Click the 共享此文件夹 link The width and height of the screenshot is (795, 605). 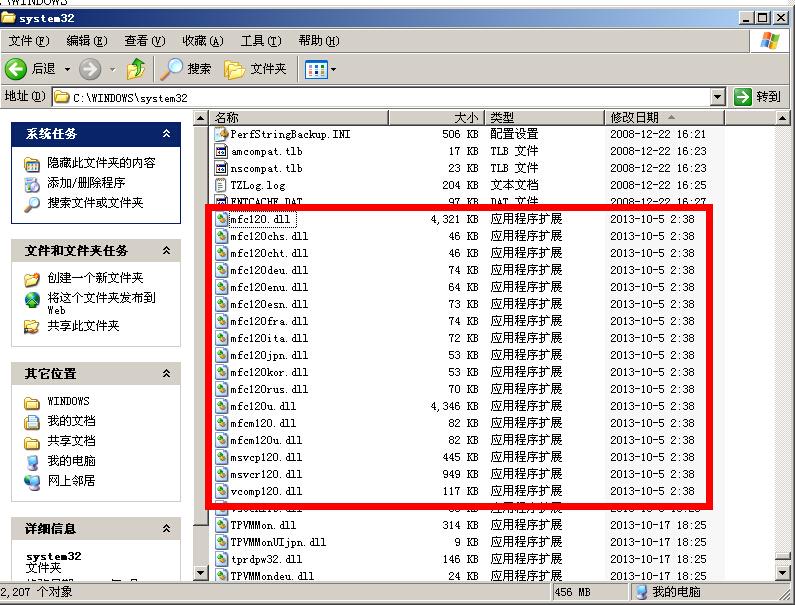(x=83, y=326)
